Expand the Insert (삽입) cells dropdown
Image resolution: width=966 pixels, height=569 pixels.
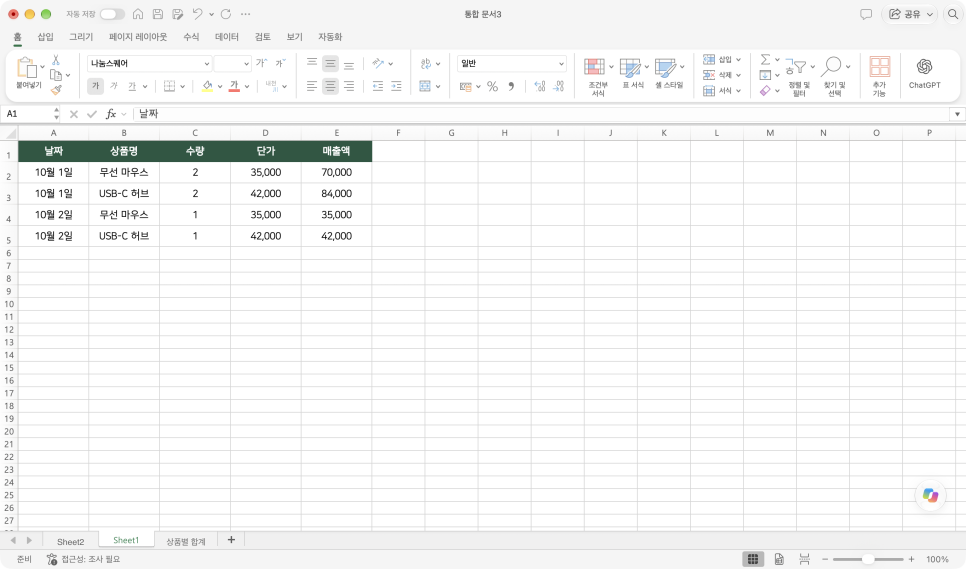[x=738, y=60]
